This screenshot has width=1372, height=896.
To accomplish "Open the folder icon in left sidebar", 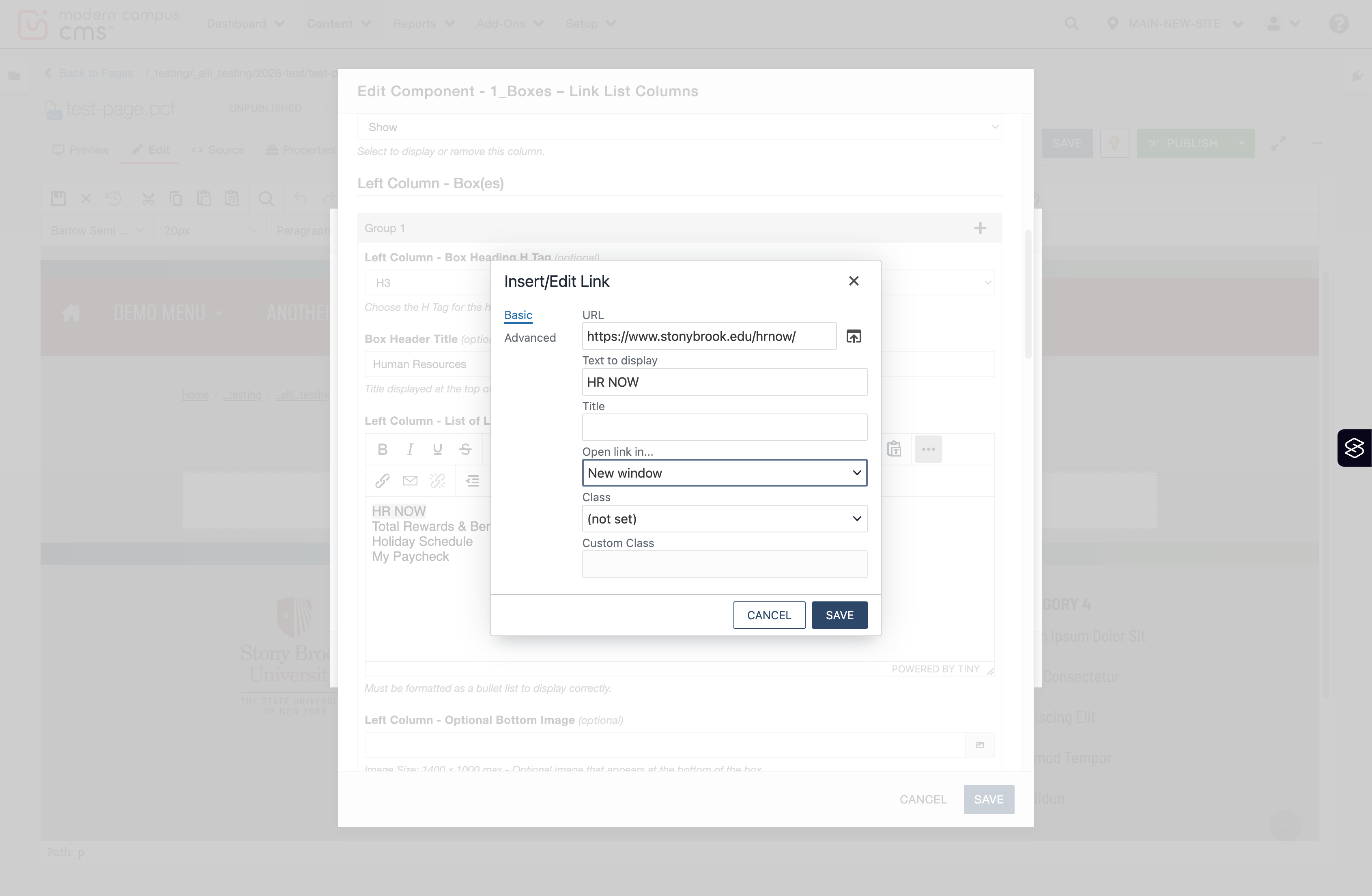I will pos(15,75).
